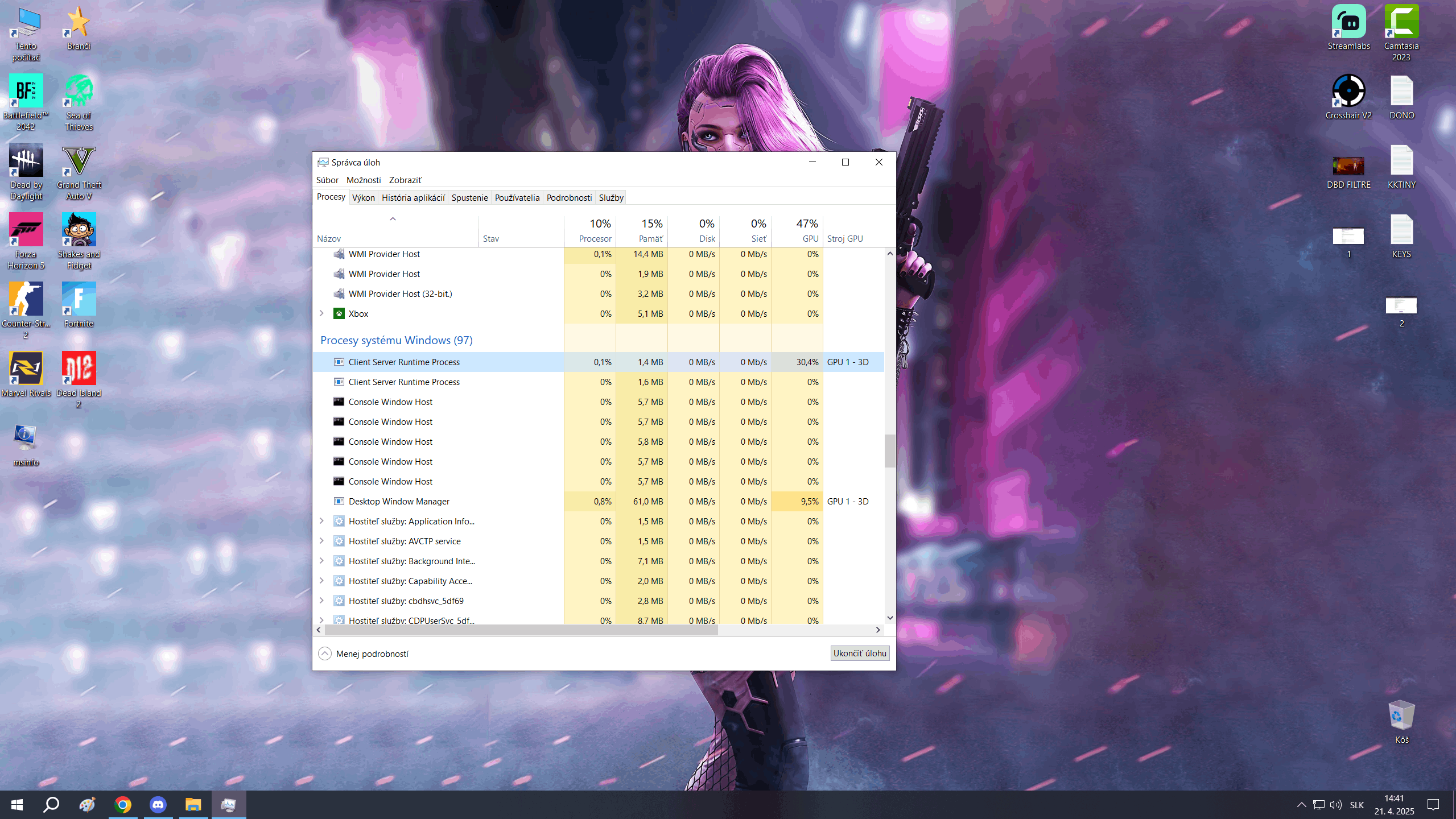1456x819 pixels.
Task: Open File Explorer from the taskbar
Action: [x=193, y=805]
